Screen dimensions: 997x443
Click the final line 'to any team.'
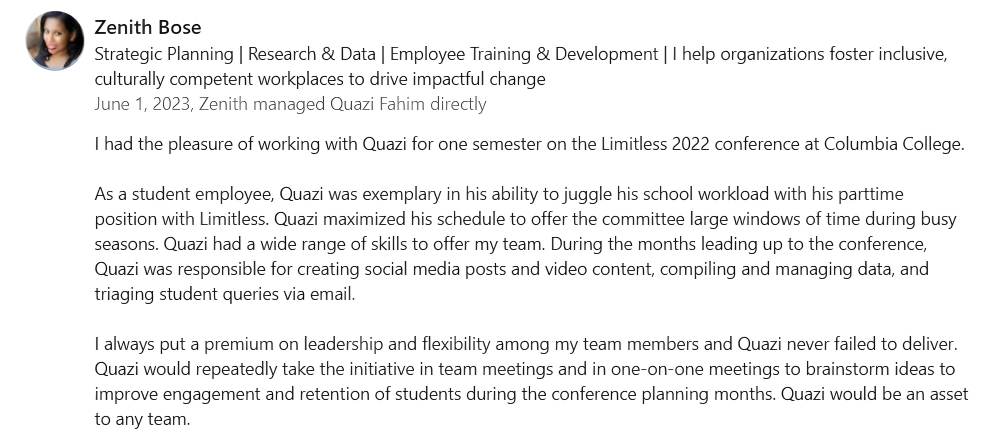pos(142,419)
